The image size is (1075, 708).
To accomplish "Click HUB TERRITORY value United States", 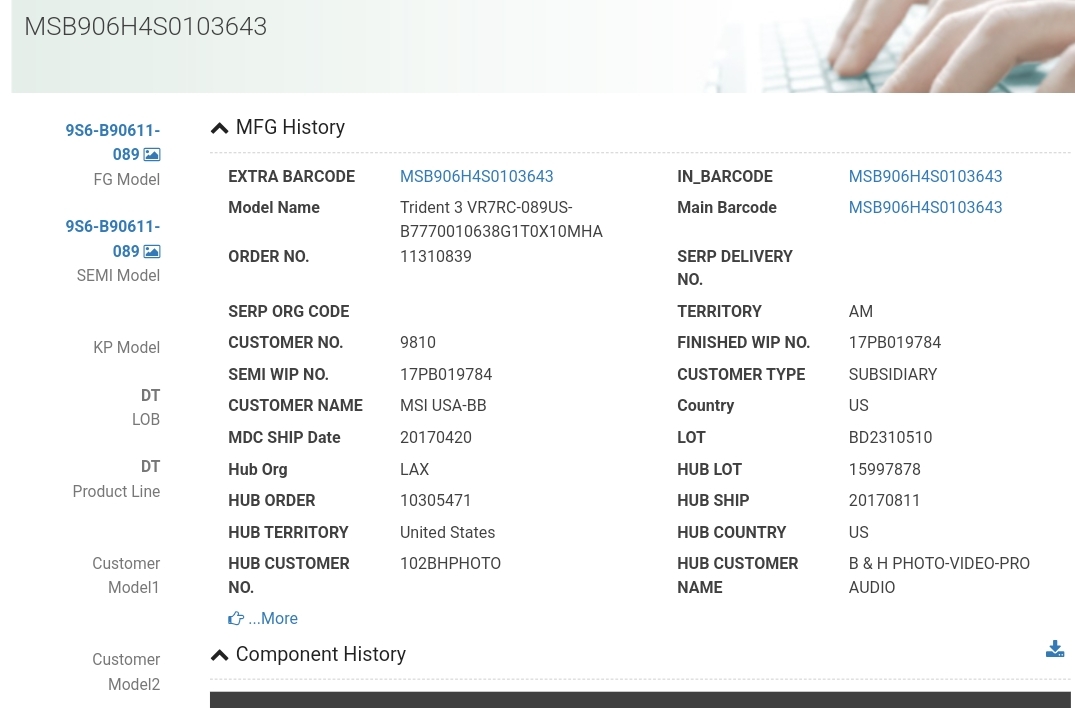I will click(448, 533).
